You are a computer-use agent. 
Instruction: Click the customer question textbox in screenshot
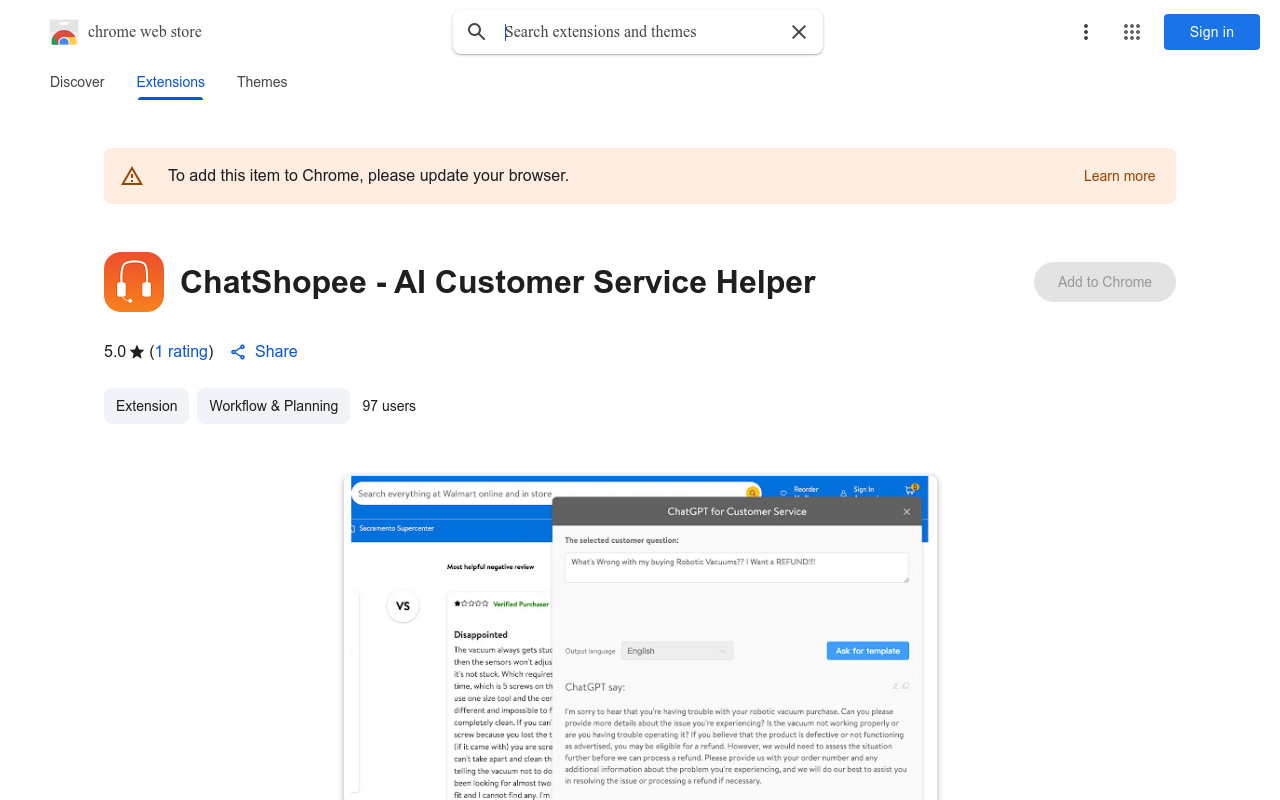(737, 568)
